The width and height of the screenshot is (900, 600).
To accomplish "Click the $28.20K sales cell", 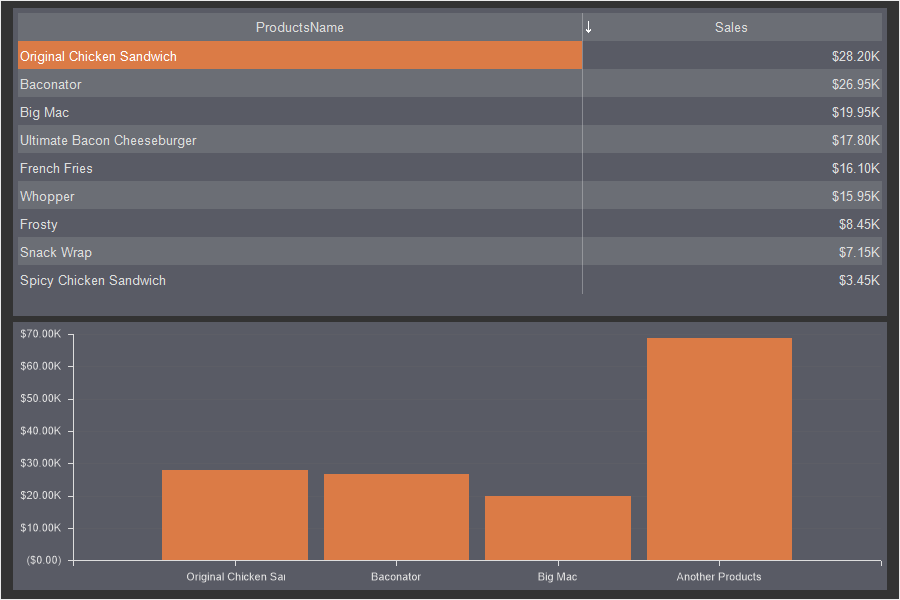I will click(855, 56).
